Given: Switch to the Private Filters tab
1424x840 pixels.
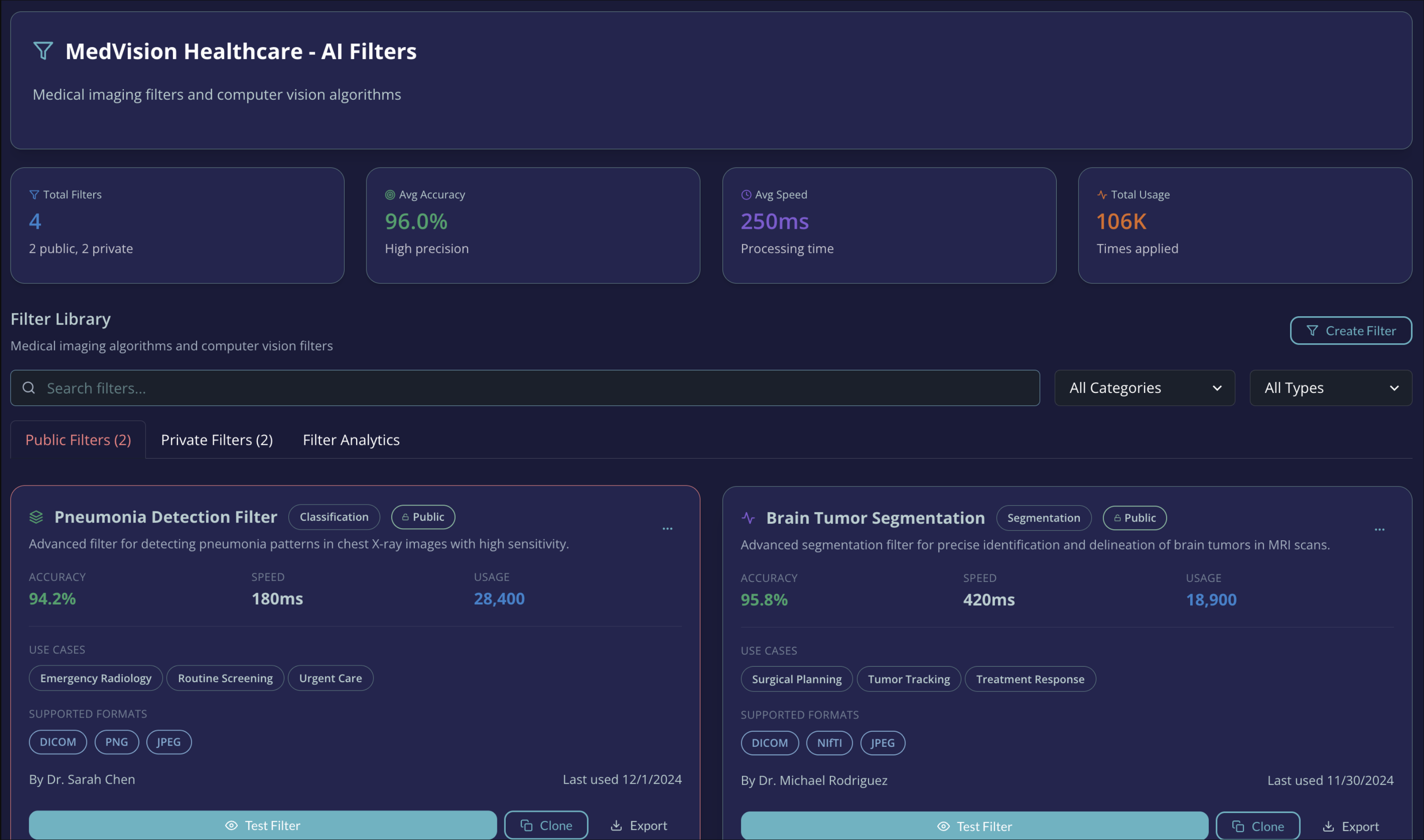Looking at the screenshot, I should [x=217, y=440].
